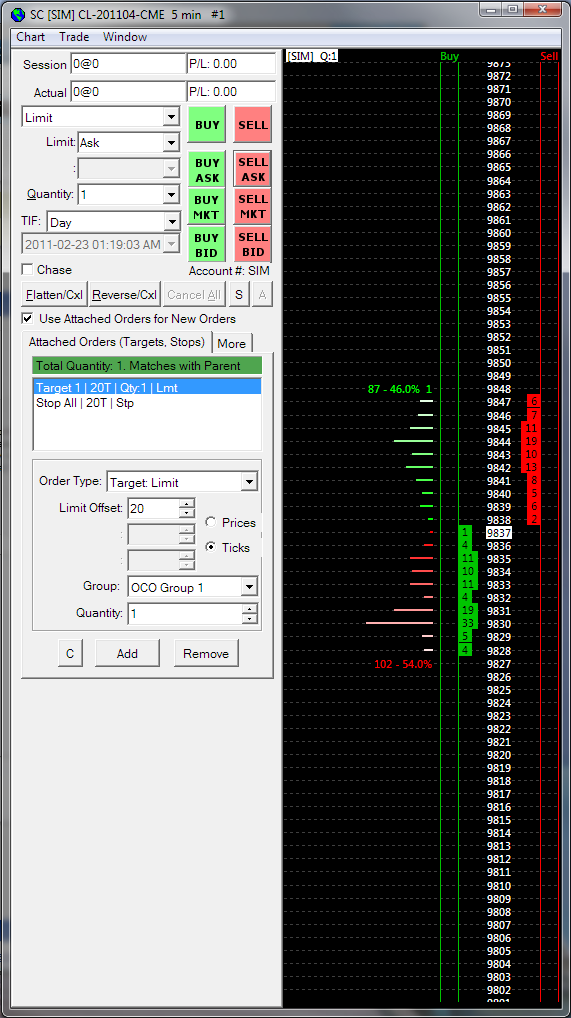Click SELL ASK button
Screen dimensions: 571x1018
tap(253, 169)
